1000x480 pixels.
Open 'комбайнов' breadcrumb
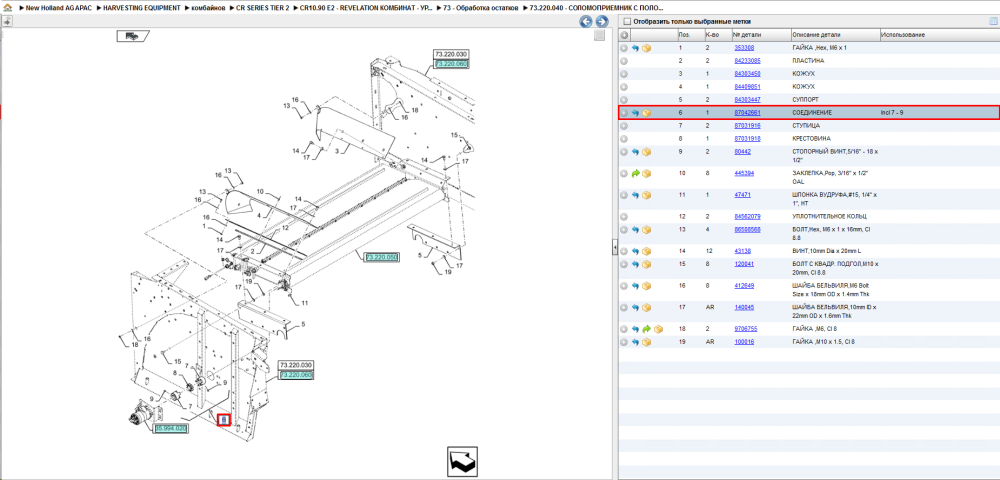(209, 8)
